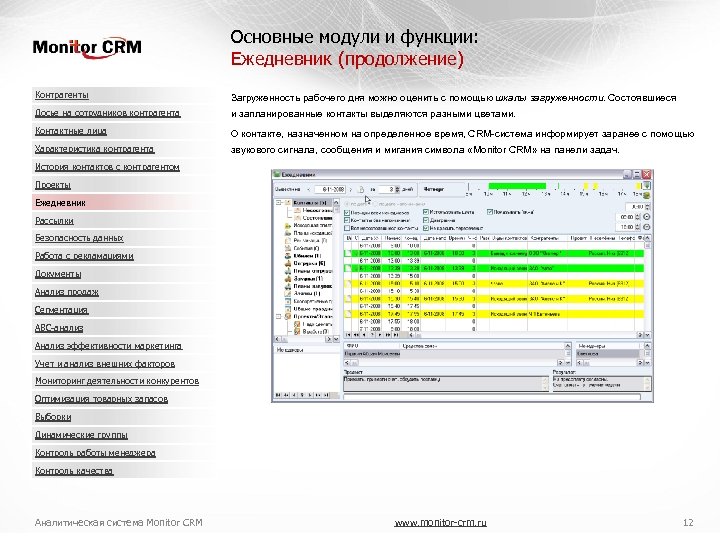Select the greyed 'по дате' radio button
Screen dimensions: 720x540
[347, 204]
